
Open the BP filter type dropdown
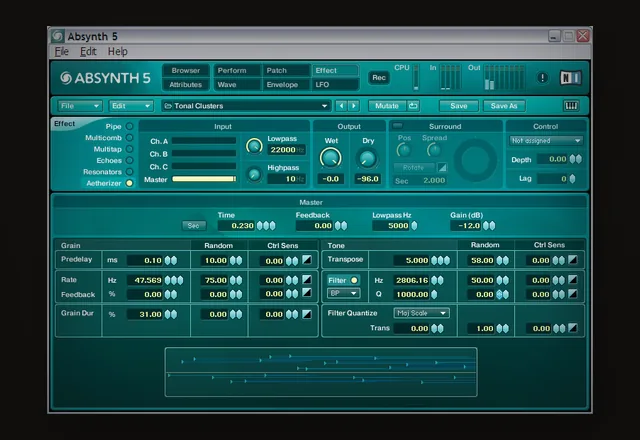pyautogui.click(x=343, y=293)
